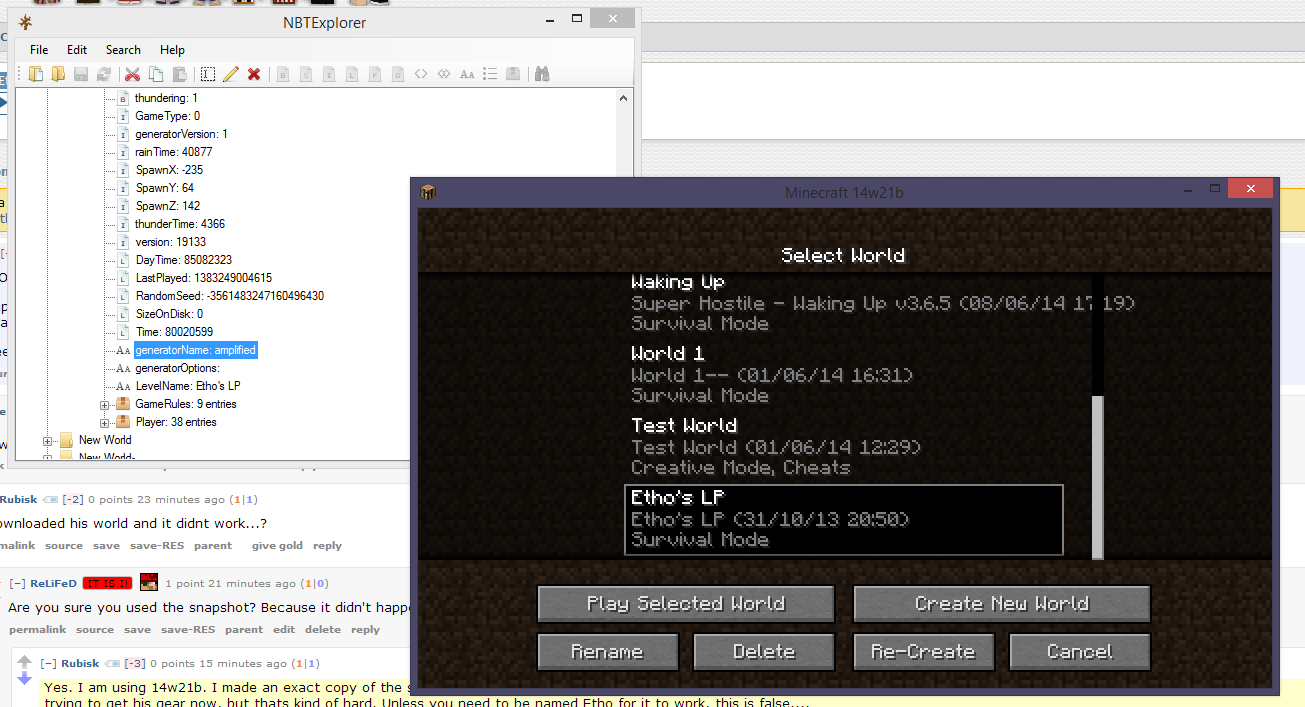
Task: Select the SpawnX: -235 tree row
Action: [169, 170]
